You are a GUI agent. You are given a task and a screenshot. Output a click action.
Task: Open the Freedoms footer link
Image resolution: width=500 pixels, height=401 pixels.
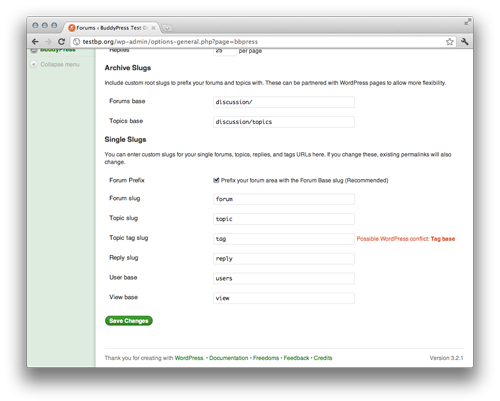(266, 358)
